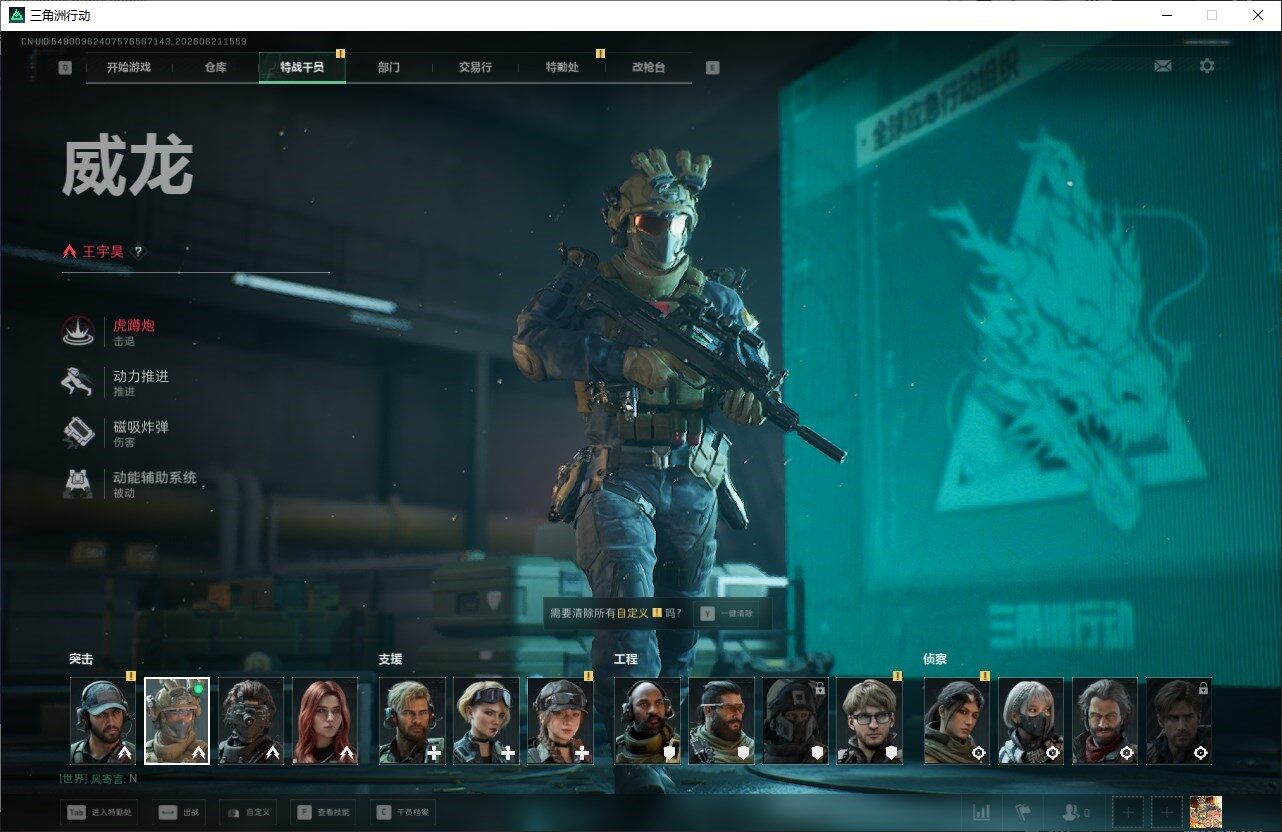Open the help question mark beside 王宇昊

tap(138, 252)
